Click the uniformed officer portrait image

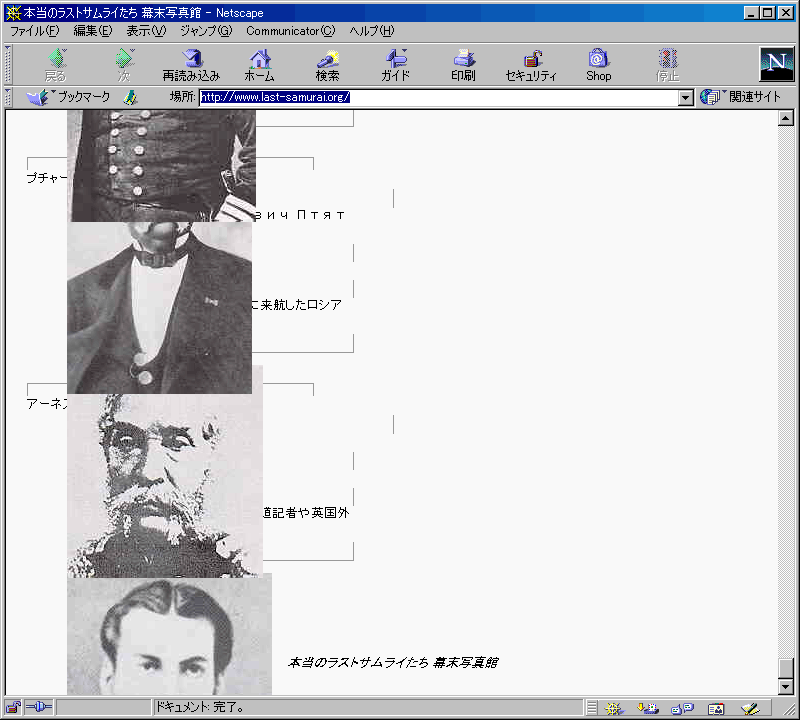click(x=161, y=166)
